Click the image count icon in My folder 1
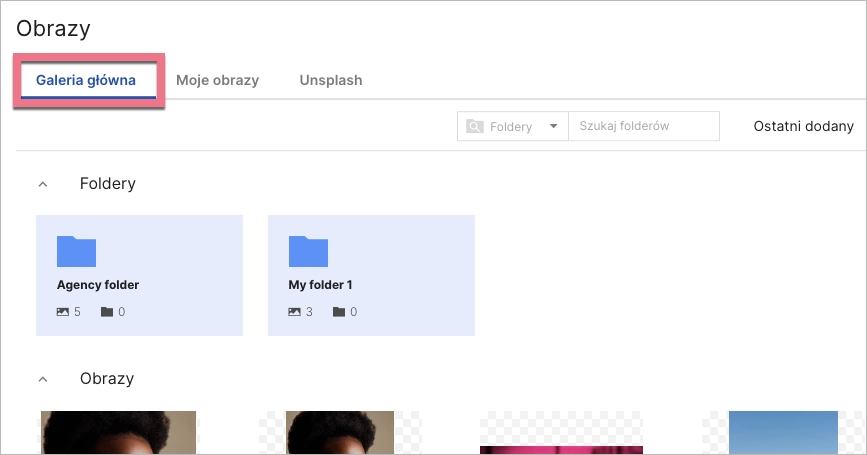 [295, 312]
